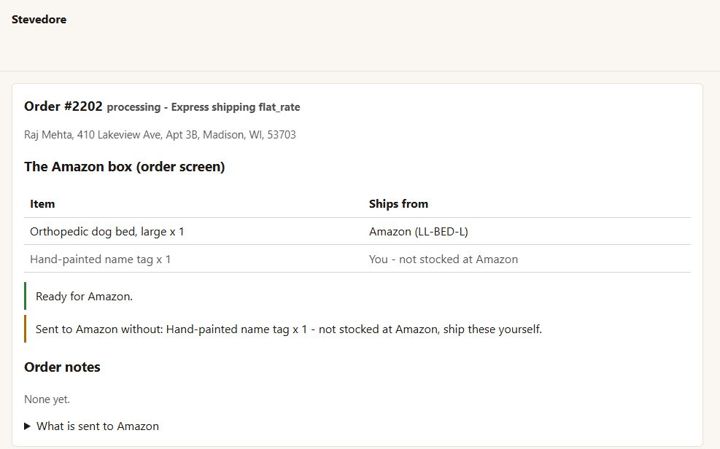The height and width of the screenshot is (449, 720).
Task: Click the Order notes heading
Action: (x=62, y=367)
